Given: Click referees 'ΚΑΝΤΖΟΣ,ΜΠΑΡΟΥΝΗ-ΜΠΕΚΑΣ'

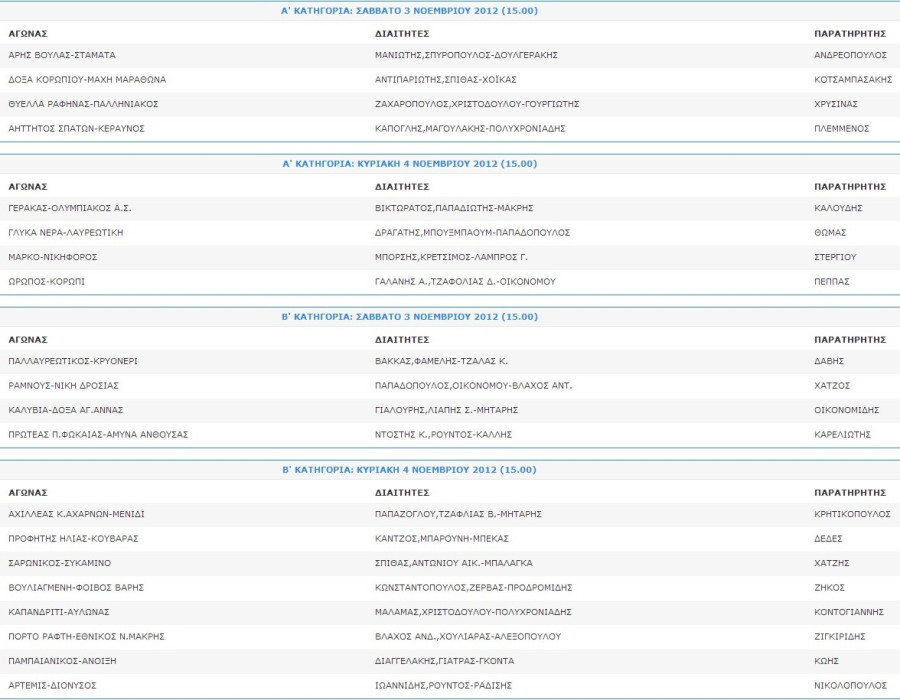Looking at the screenshot, I should (442, 539).
